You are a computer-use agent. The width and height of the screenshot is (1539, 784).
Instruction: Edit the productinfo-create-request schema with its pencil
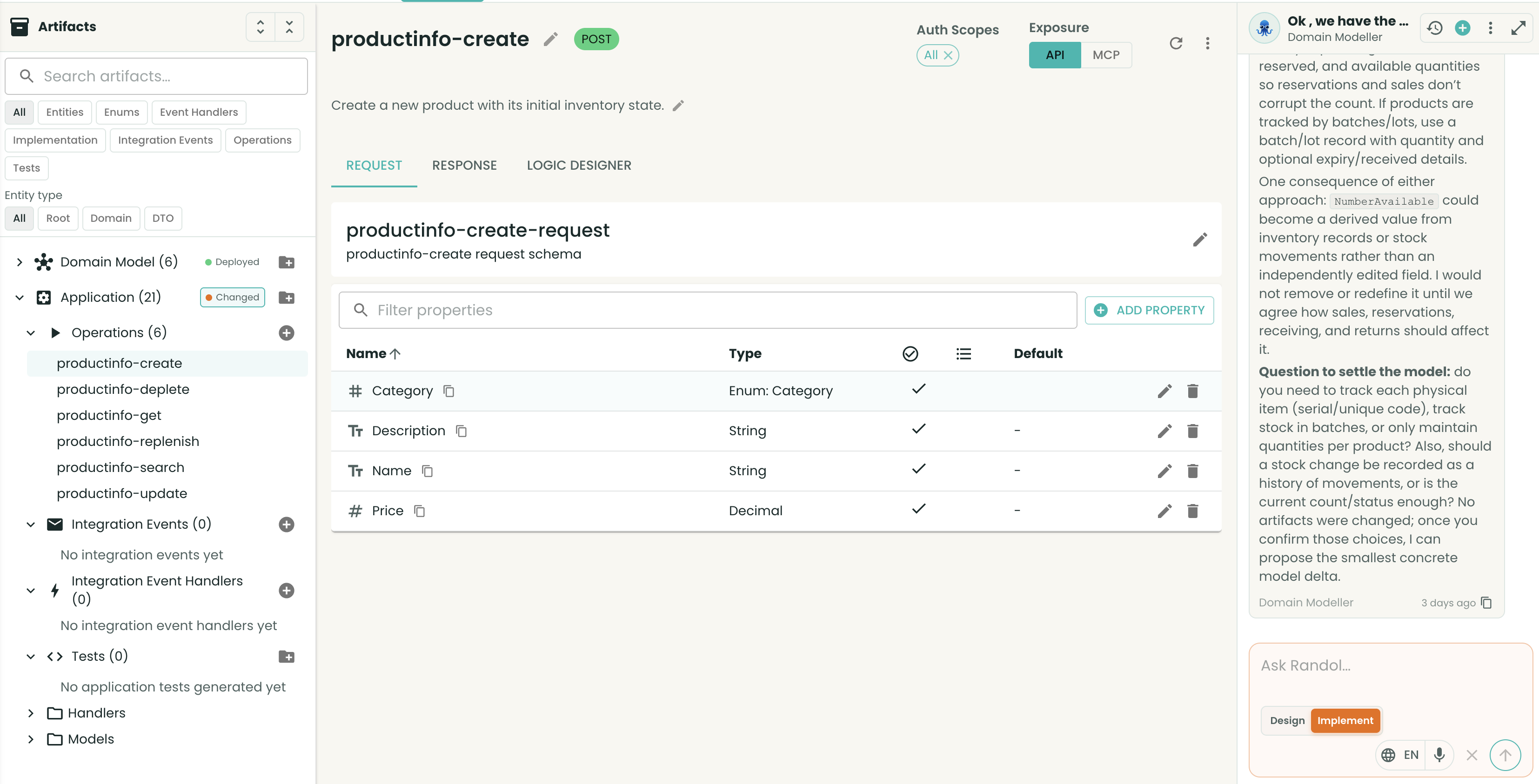[x=1200, y=239]
